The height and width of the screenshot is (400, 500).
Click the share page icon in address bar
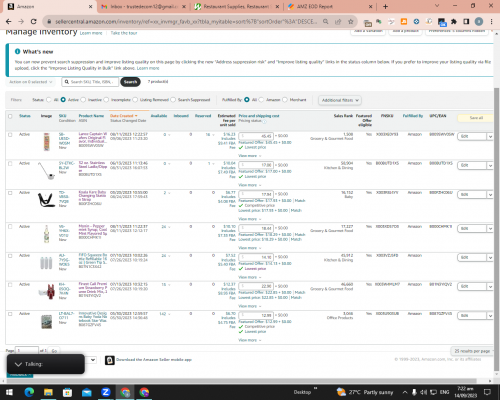tap(338, 21)
